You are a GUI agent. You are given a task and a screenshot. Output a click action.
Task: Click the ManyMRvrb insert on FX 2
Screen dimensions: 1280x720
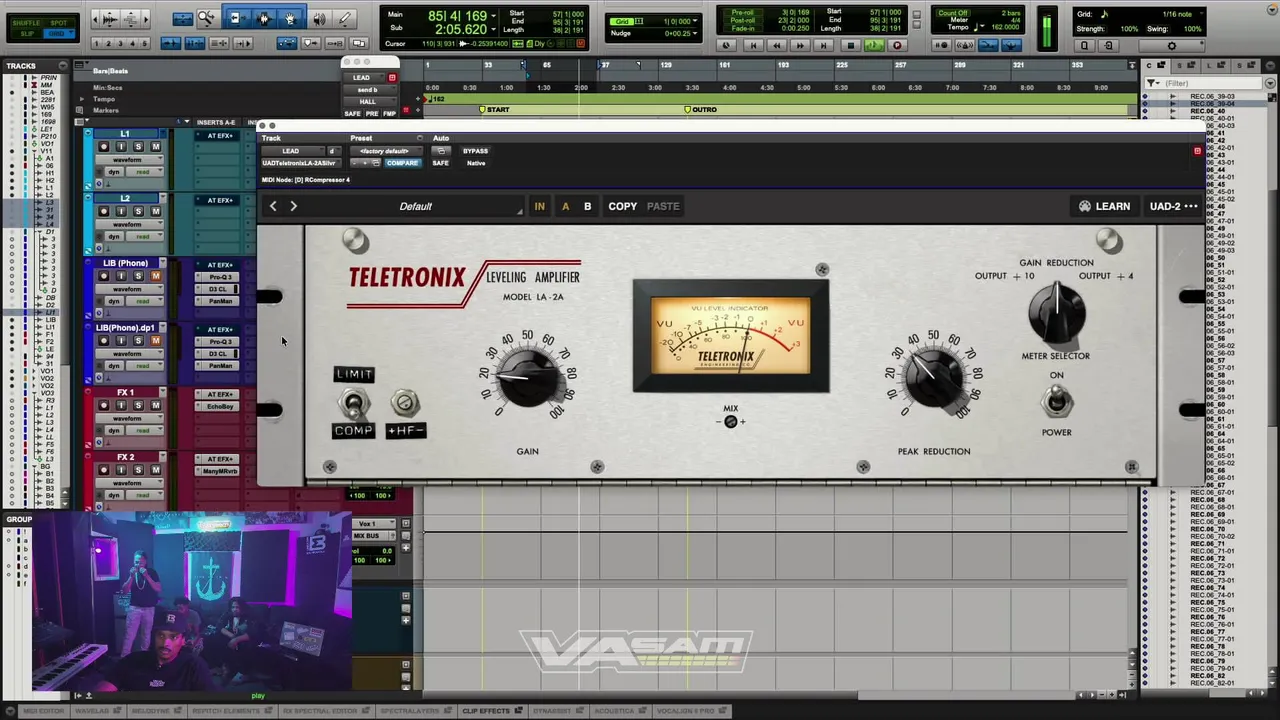pos(220,471)
